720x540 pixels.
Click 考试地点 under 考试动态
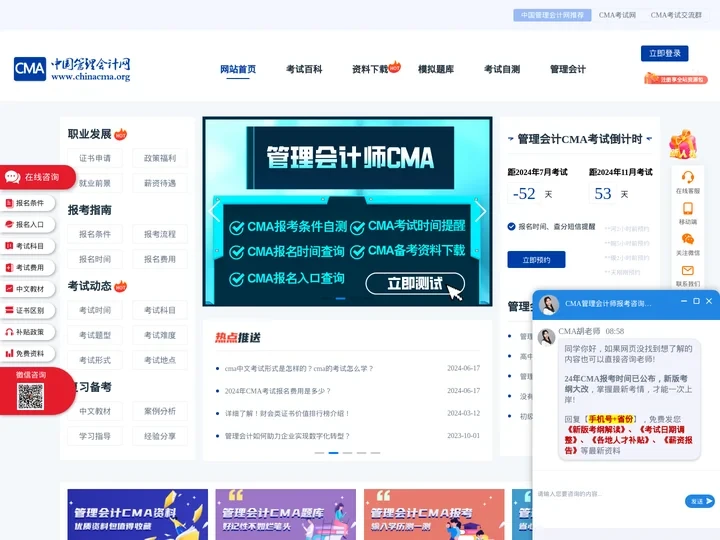160,360
